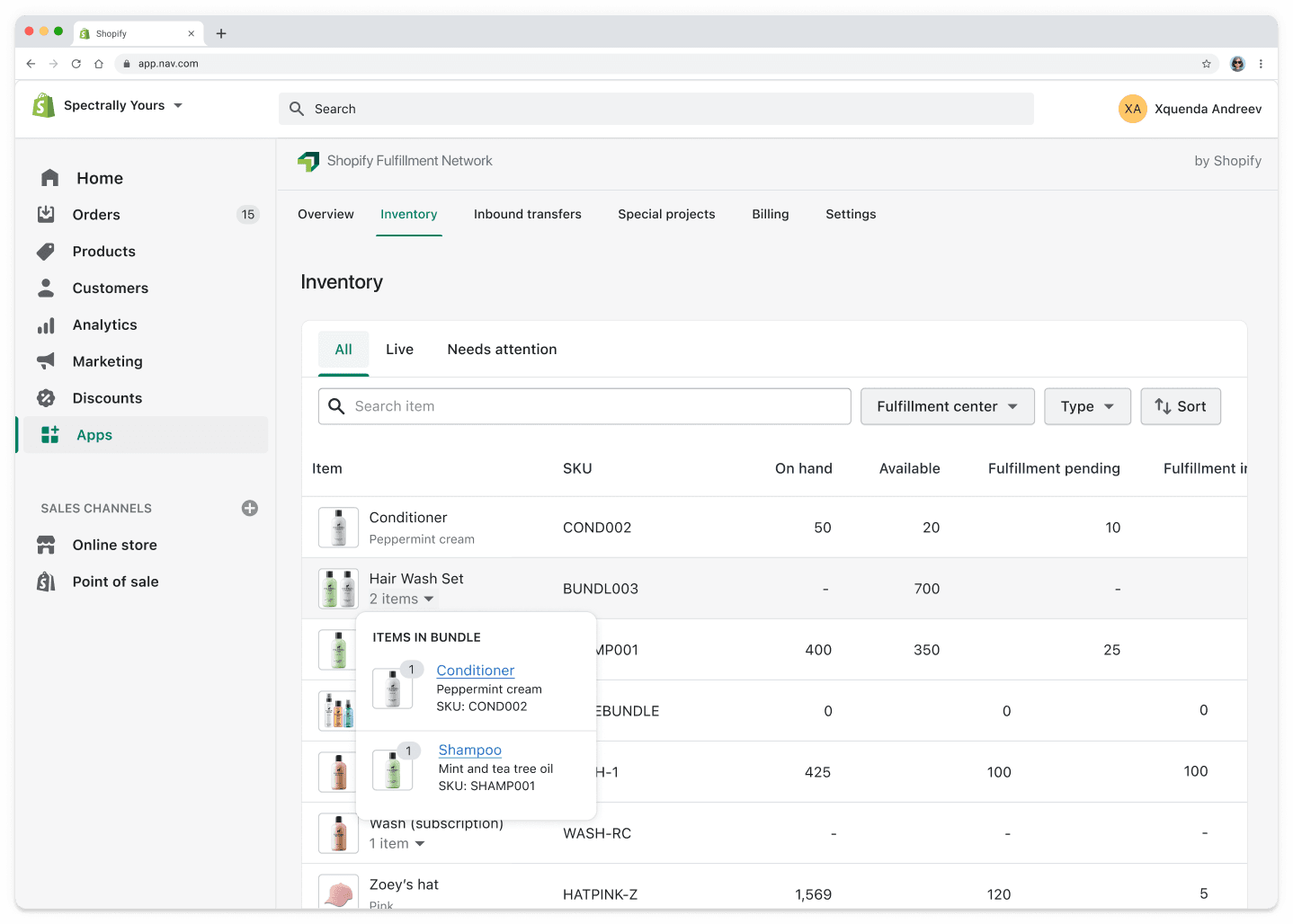Click the WASH-RC SKU cell
This screenshot has width=1293, height=924.
pyautogui.click(x=597, y=833)
